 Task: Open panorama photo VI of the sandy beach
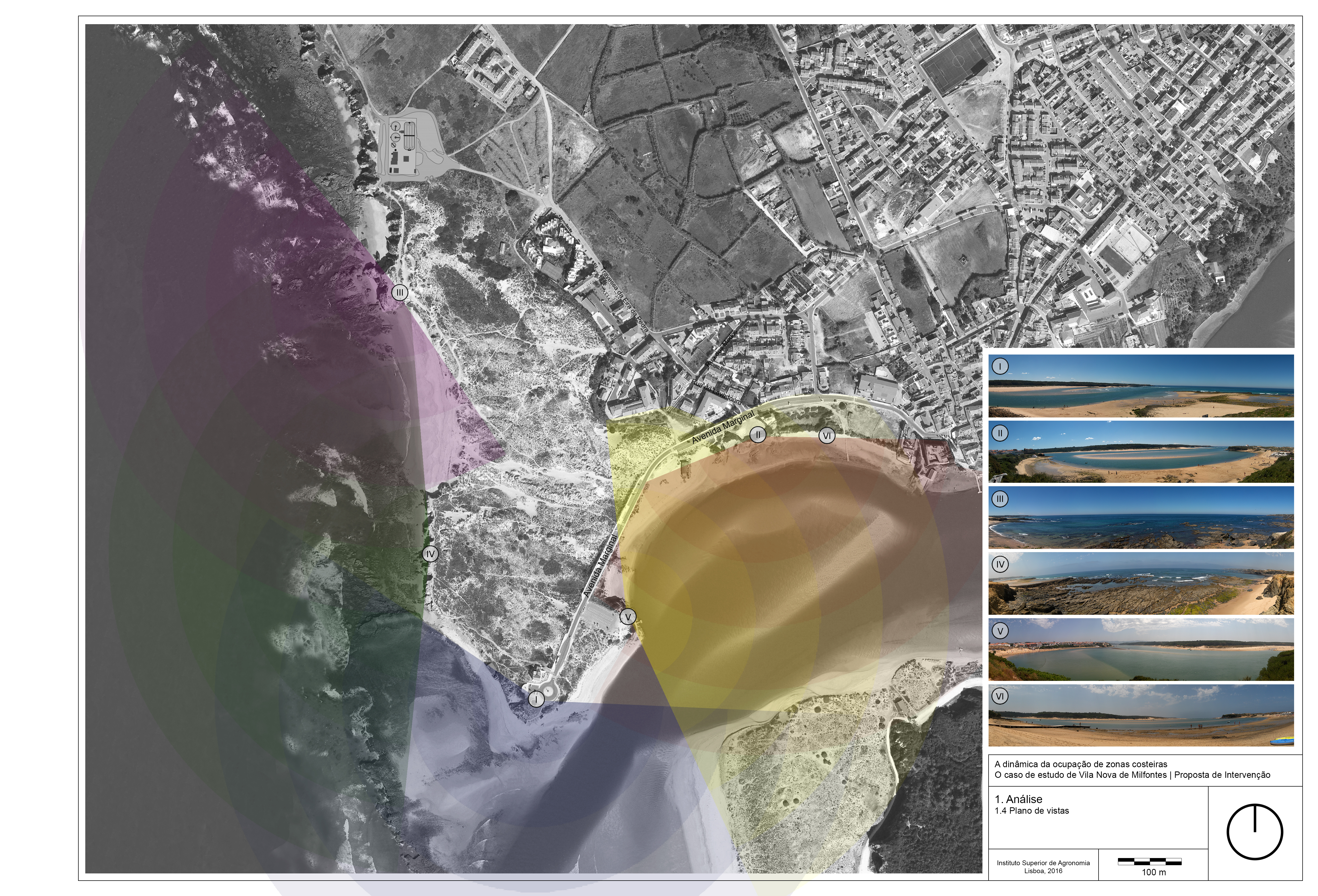pos(1141,715)
